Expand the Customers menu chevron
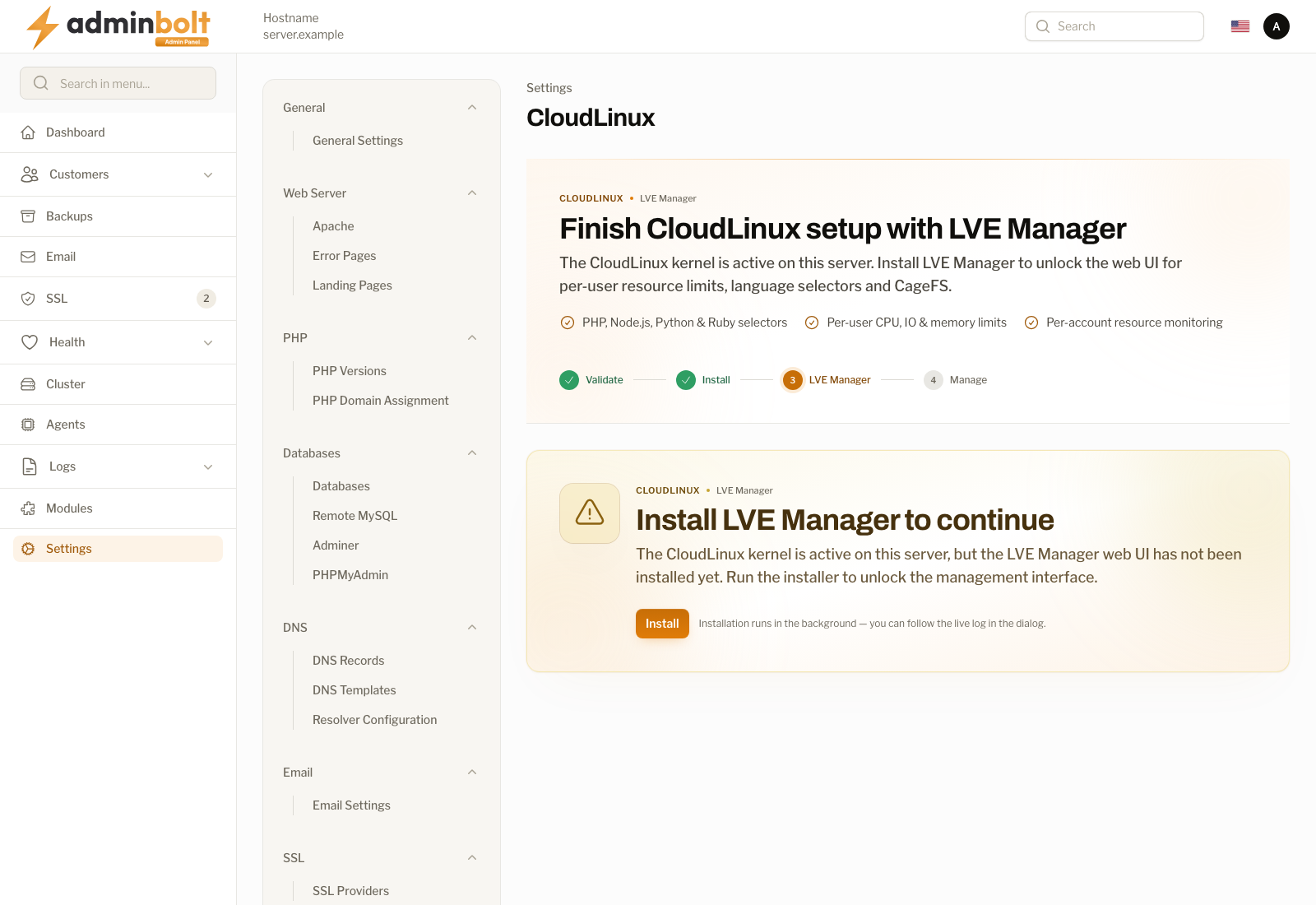 (208, 174)
